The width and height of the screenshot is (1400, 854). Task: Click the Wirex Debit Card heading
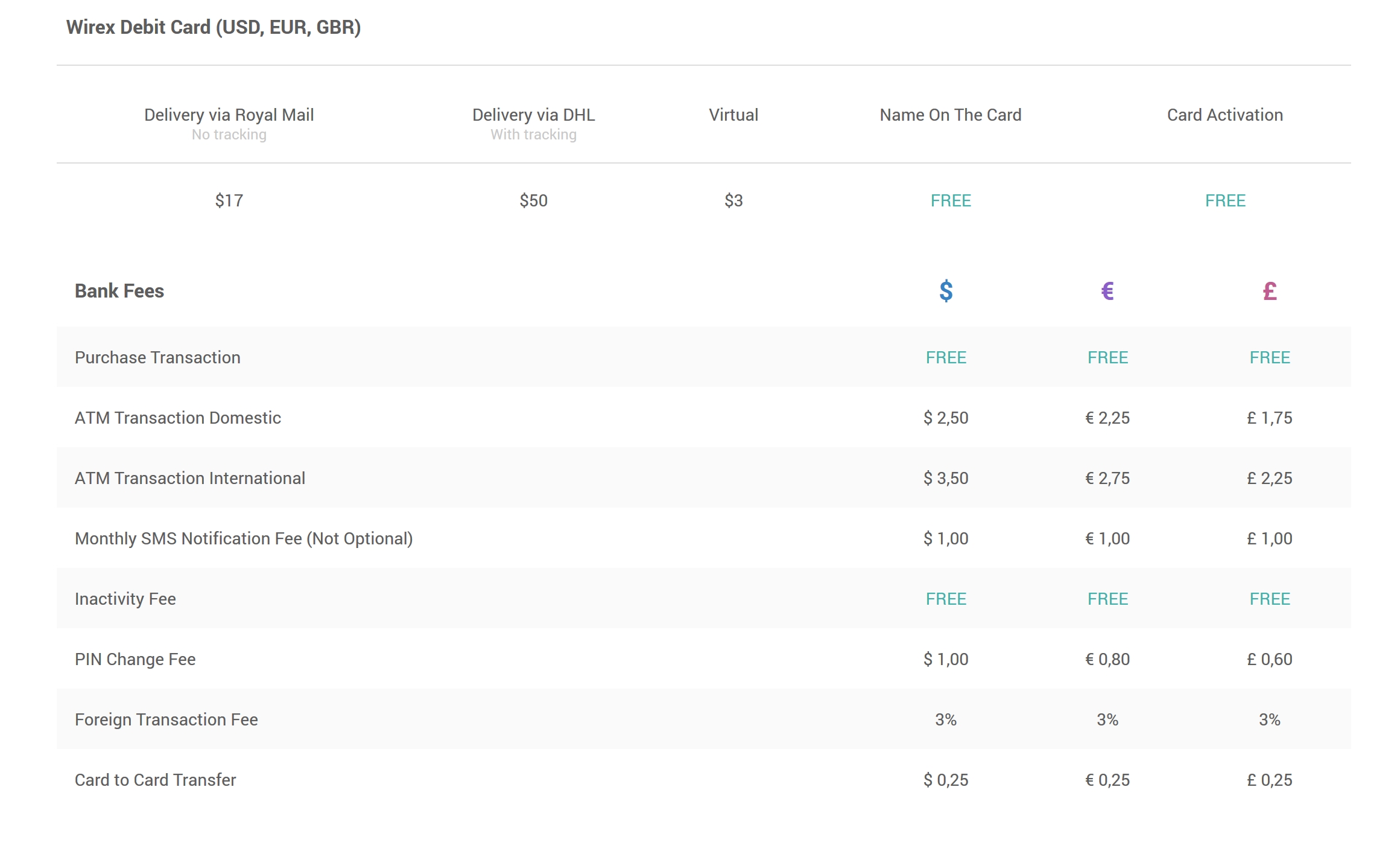[214, 27]
